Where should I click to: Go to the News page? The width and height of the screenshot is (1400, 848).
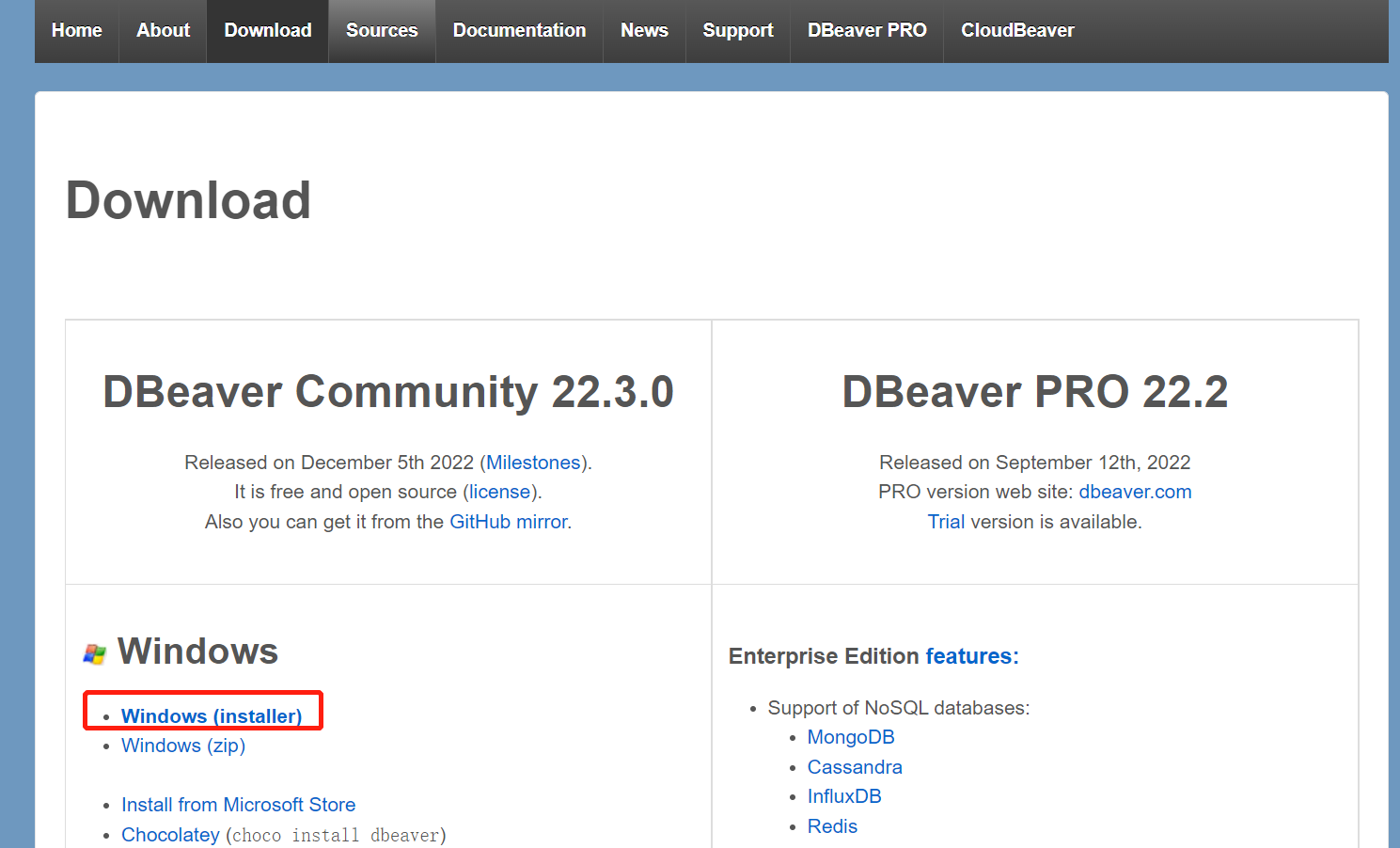(x=644, y=30)
